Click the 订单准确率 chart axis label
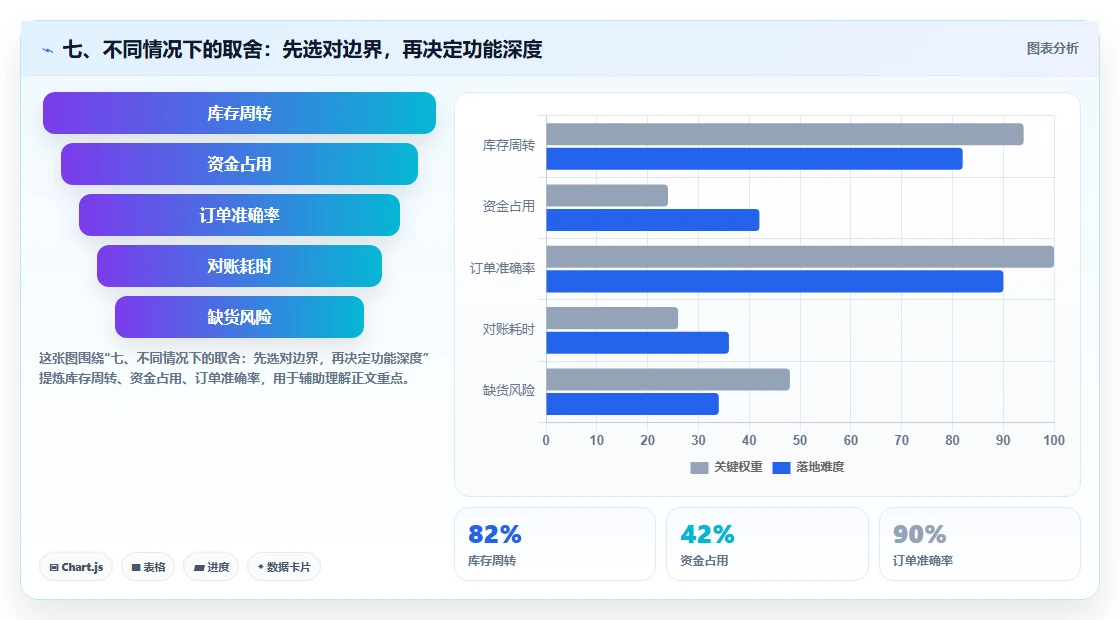Viewport: 1120px width, 620px height. coord(502,269)
